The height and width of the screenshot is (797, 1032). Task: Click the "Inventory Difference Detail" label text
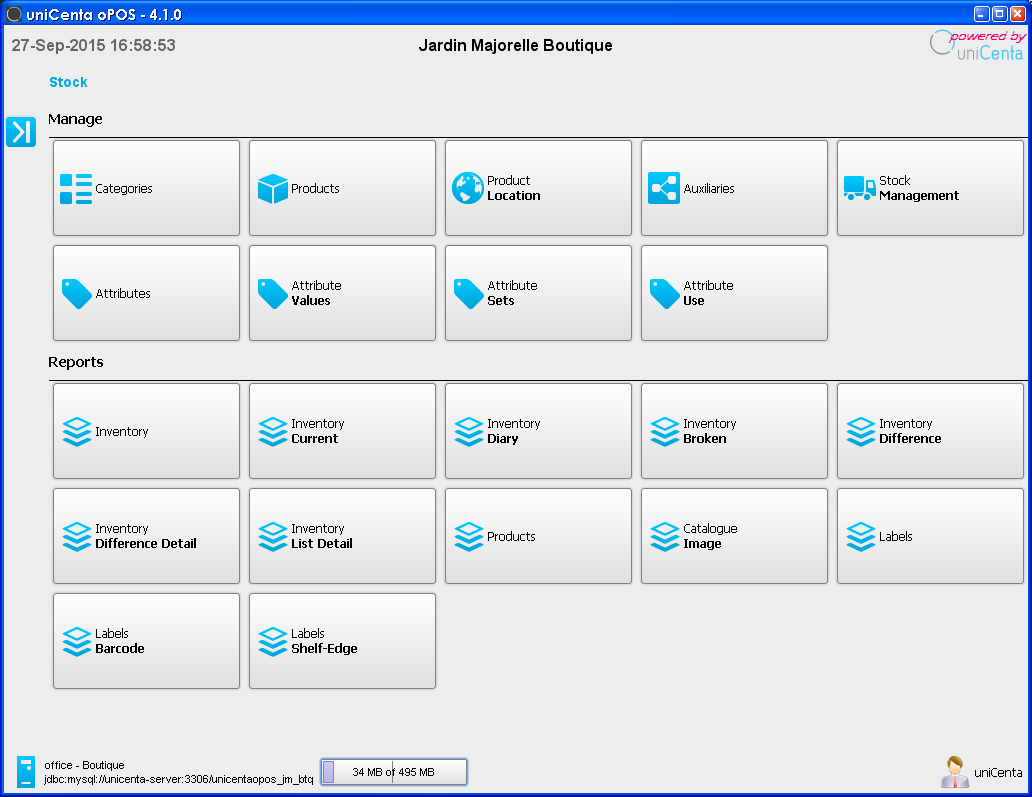pyautogui.click(x=145, y=537)
